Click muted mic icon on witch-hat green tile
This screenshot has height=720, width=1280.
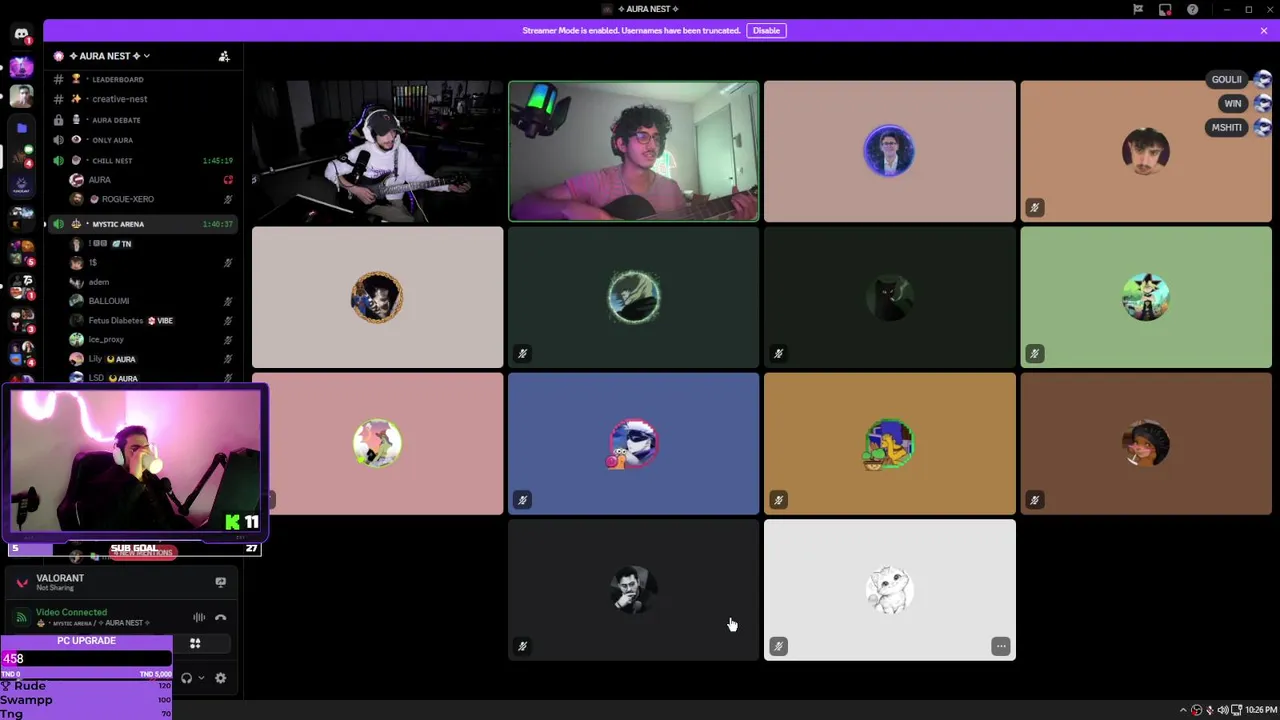click(1034, 354)
